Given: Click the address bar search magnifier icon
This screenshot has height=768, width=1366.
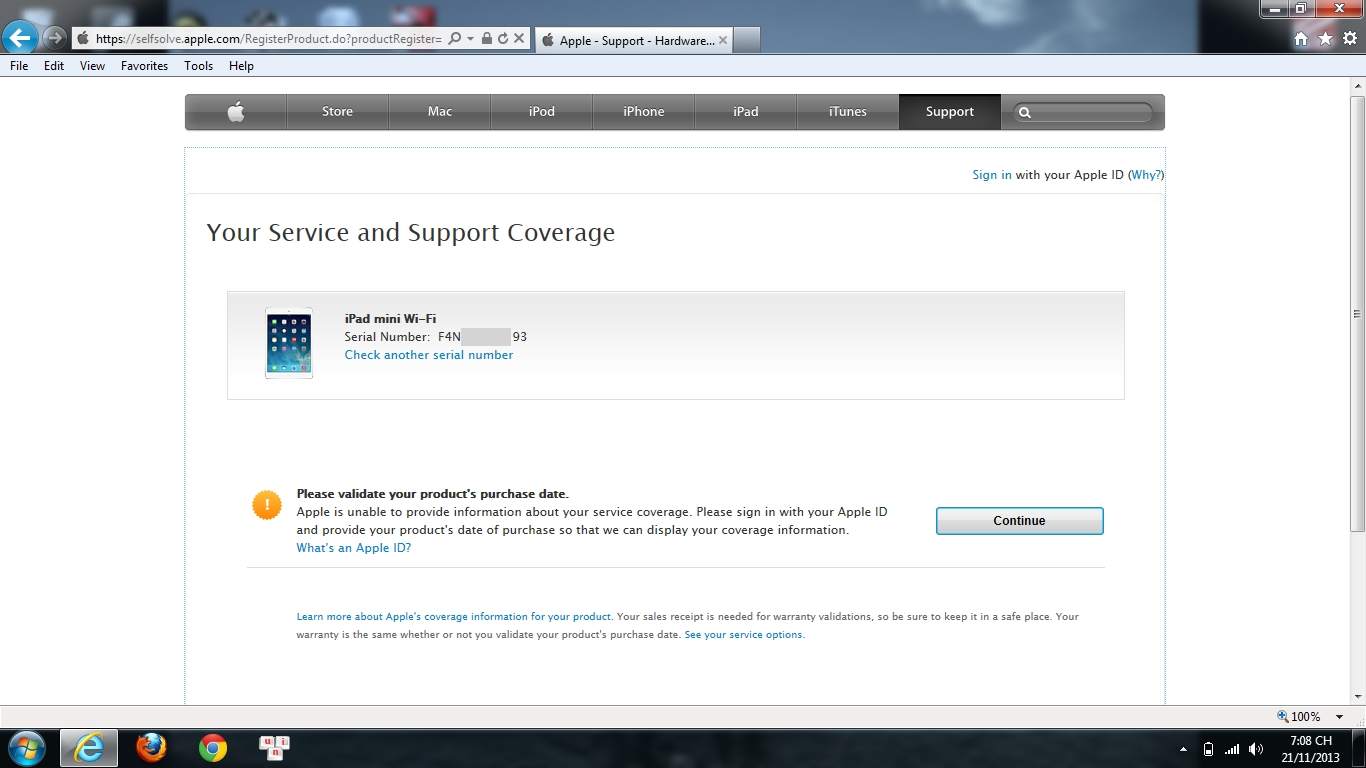Looking at the screenshot, I should point(455,39).
